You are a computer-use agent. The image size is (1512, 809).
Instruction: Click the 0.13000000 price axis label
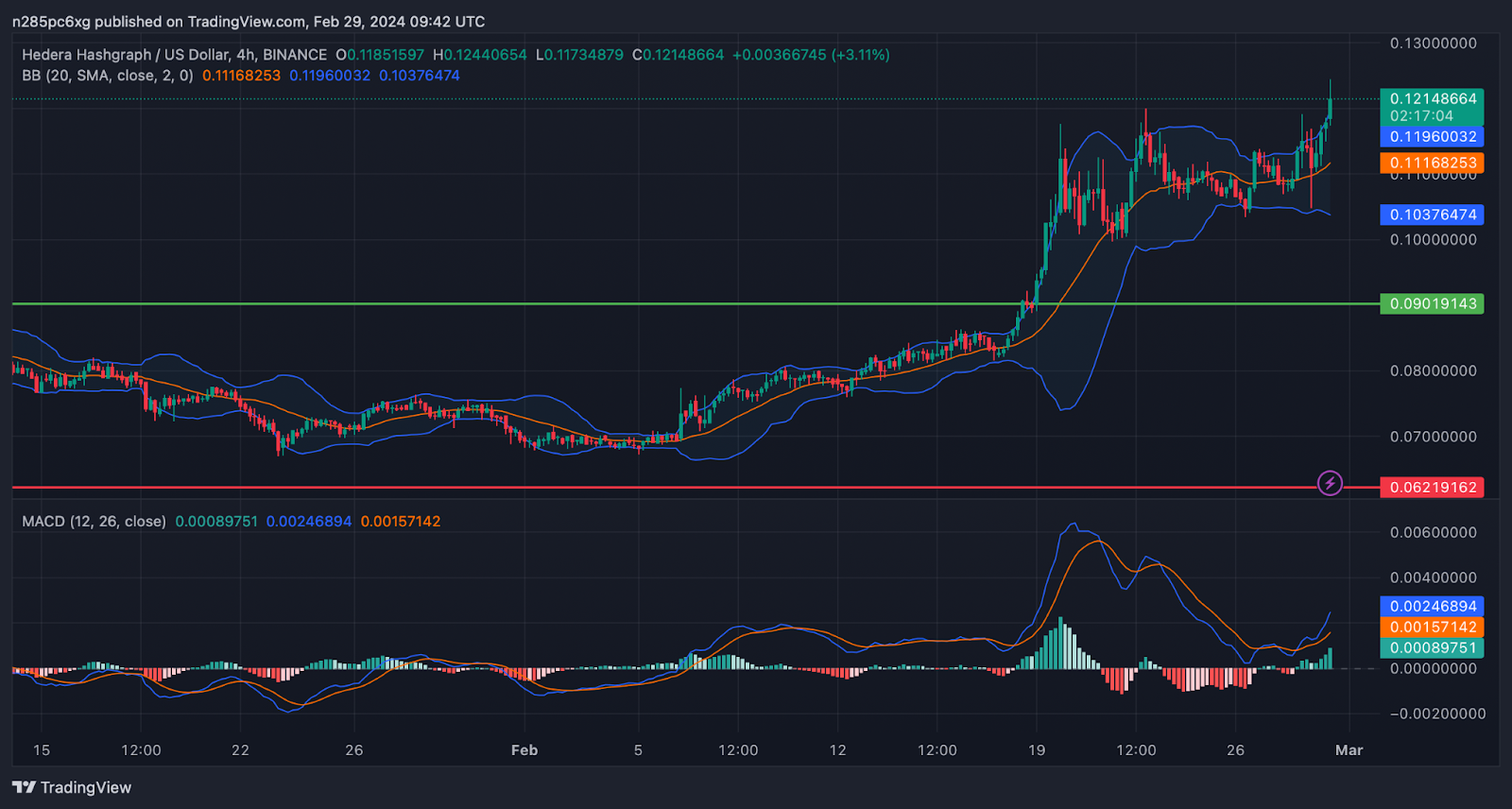coord(1433,43)
